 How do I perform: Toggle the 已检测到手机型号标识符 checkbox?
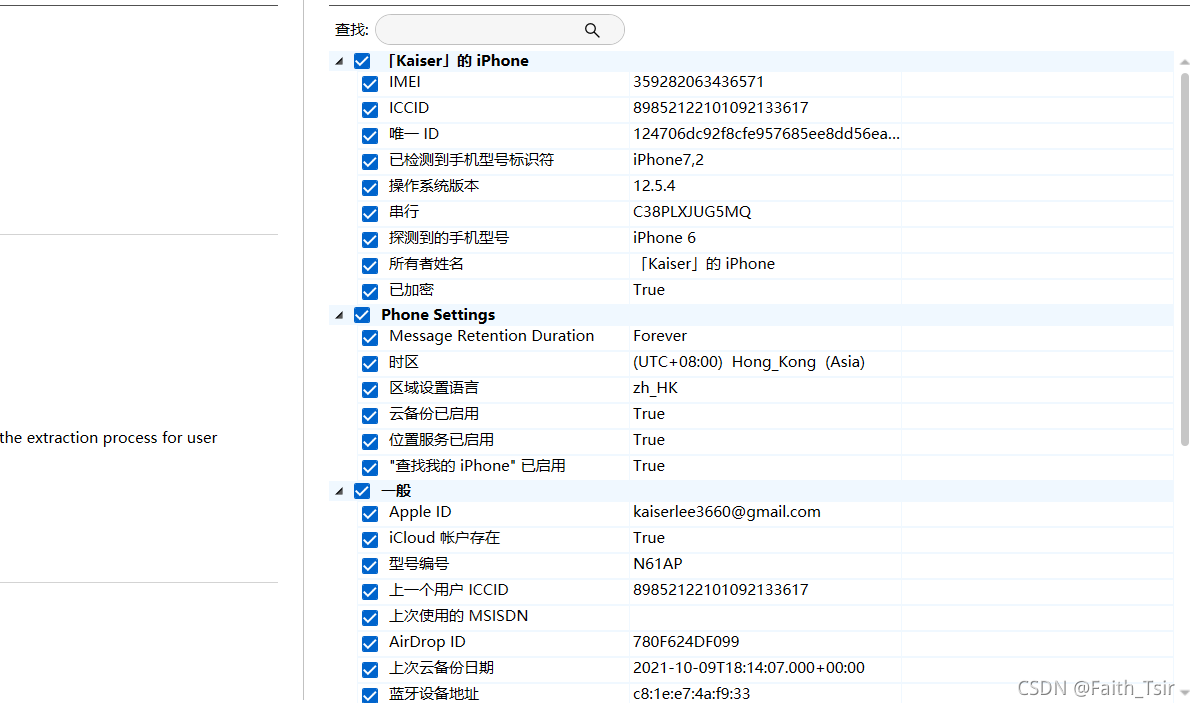tap(370, 162)
